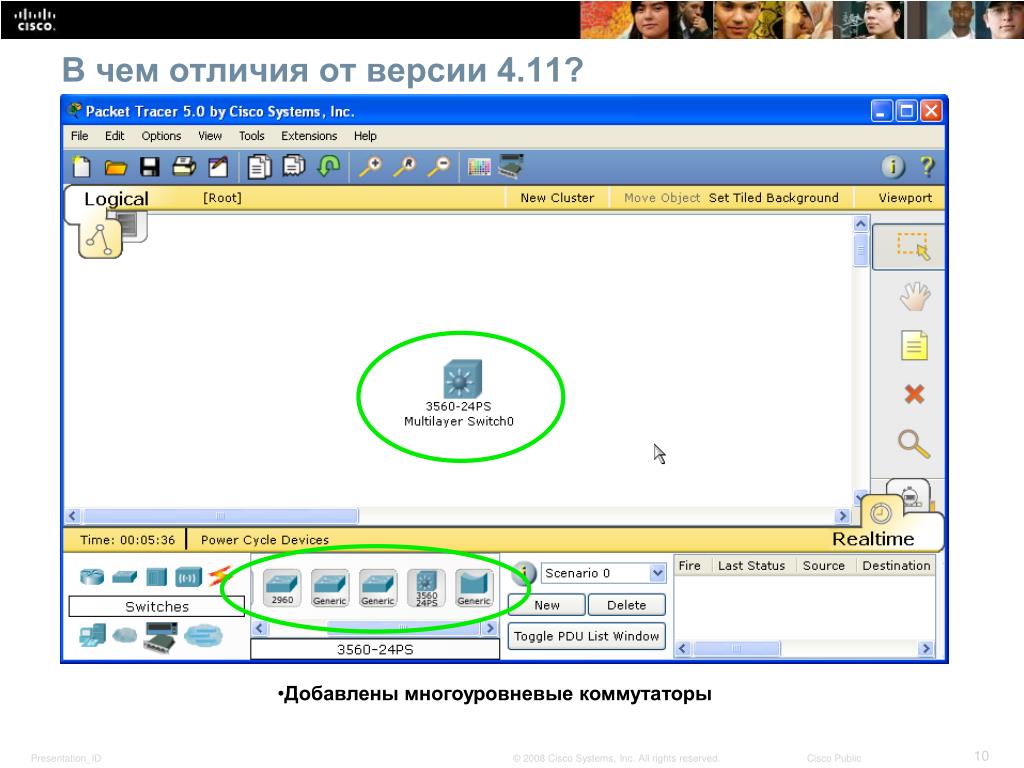This screenshot has height=768, width=1024.
Task: Click the device list scroll right arrow
Action: tap(490, 628)
